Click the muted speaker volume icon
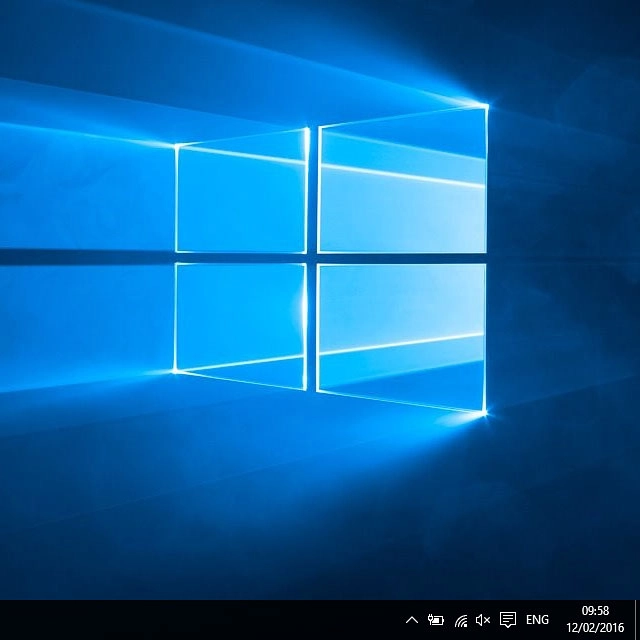Viewport: 640px width, 640px height. 483,620
